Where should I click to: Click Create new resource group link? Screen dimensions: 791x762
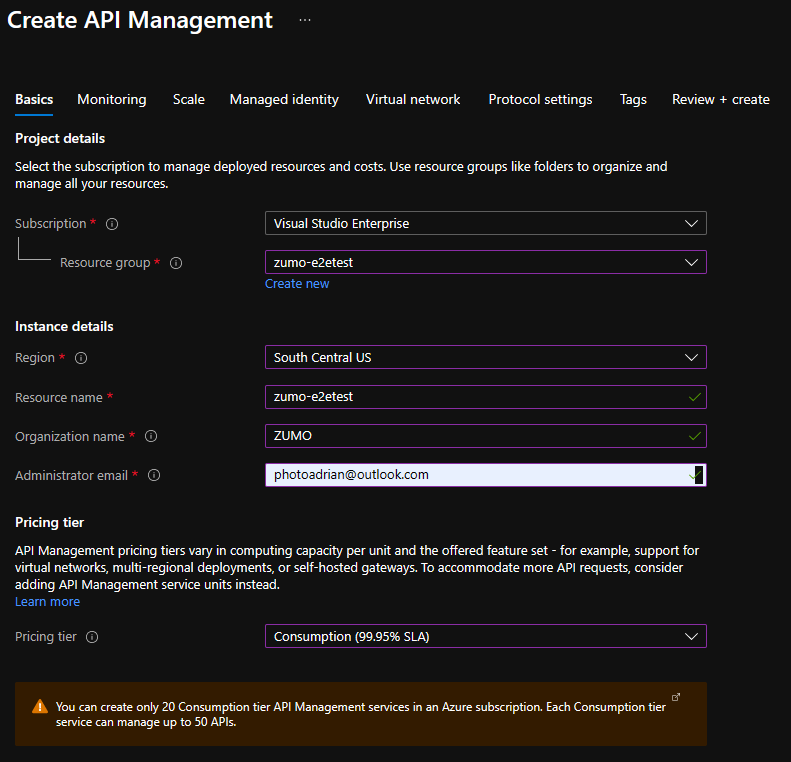click(x=297, y=284)
